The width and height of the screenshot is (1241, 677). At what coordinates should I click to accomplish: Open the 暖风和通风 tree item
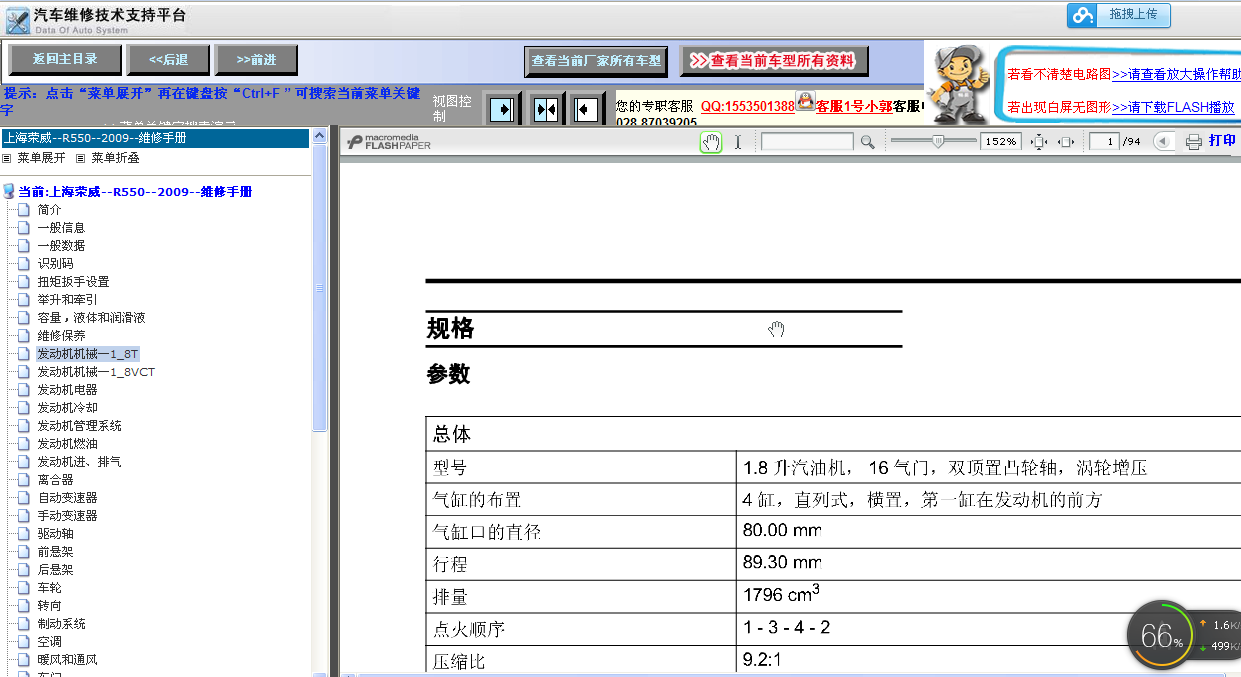[x=67, y=660]
